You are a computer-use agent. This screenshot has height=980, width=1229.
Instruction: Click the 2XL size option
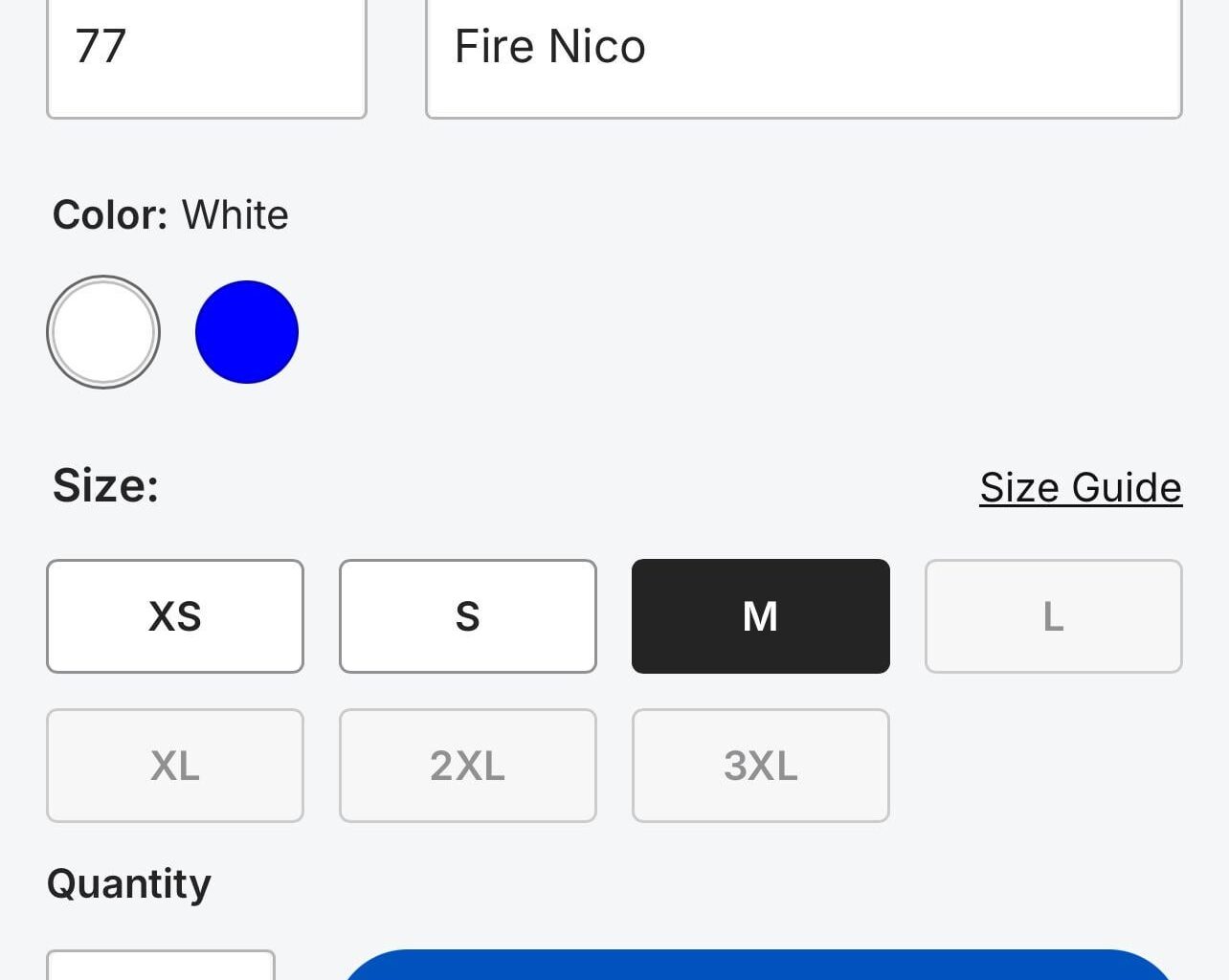click(467, 766)
